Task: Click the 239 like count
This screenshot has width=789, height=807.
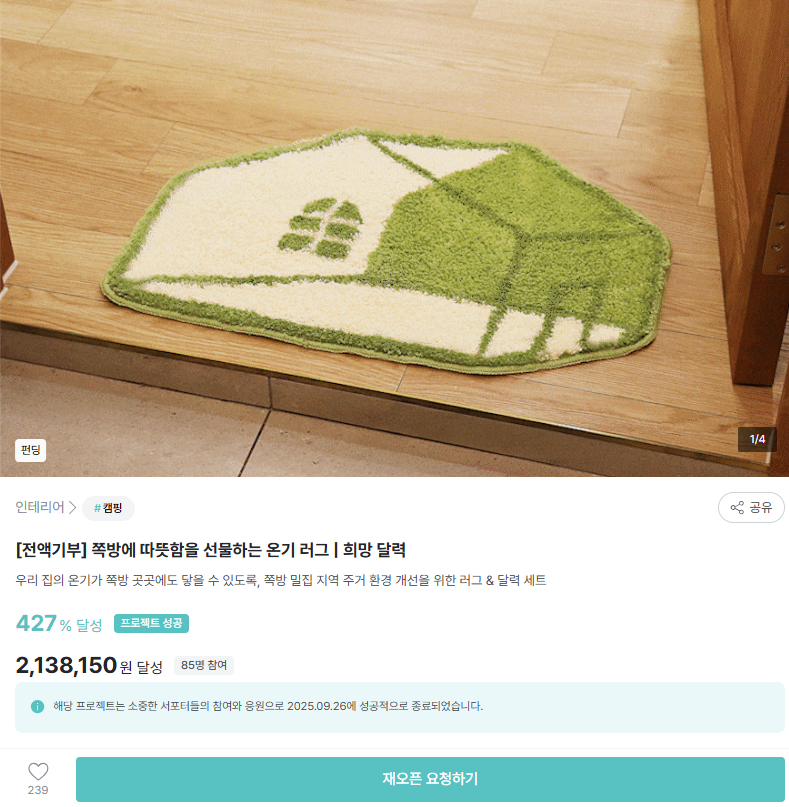Action: pos(38,790)
